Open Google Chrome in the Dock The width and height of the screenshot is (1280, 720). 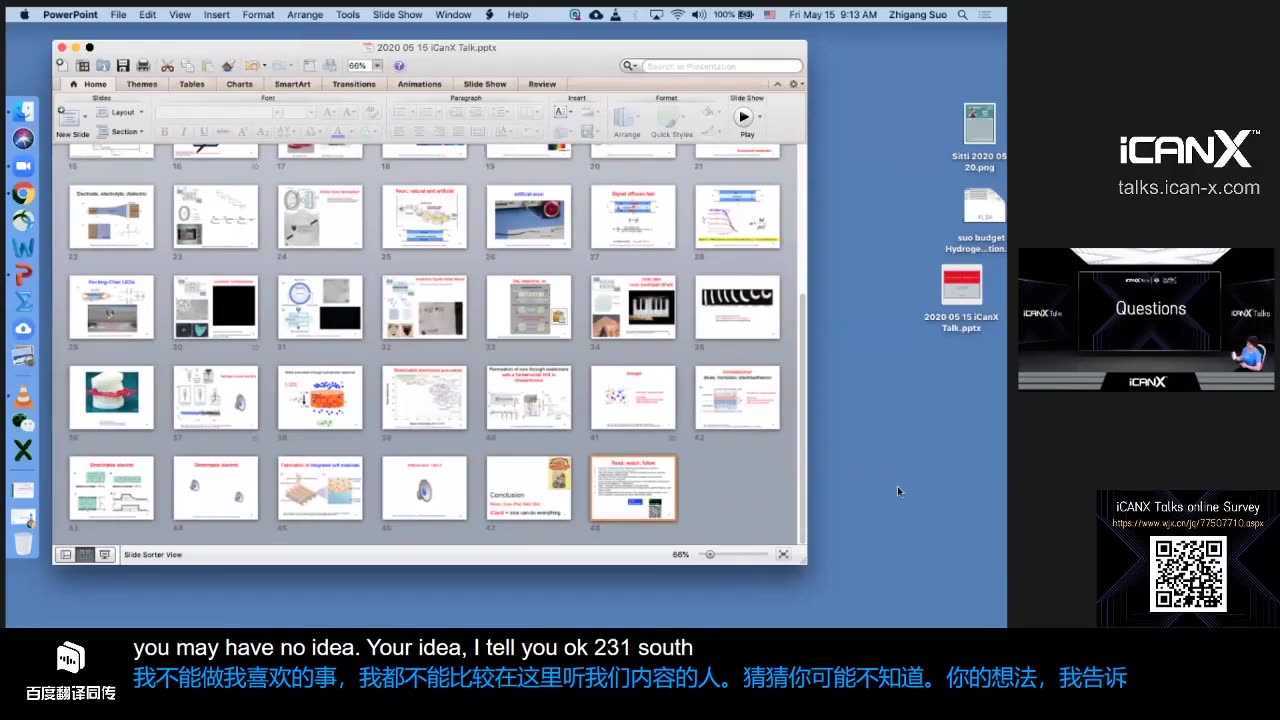tap(23, 194)
